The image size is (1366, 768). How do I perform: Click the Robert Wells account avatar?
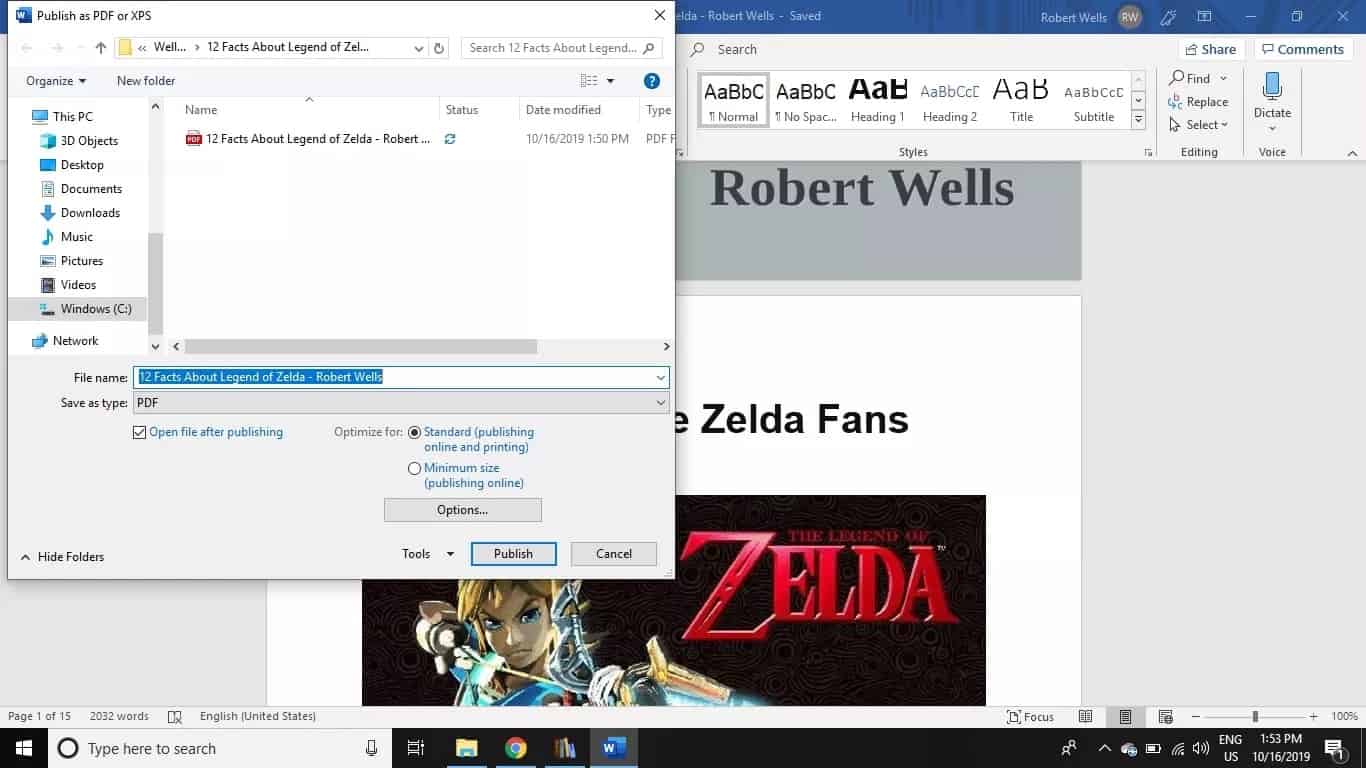tap(1129, 17)
